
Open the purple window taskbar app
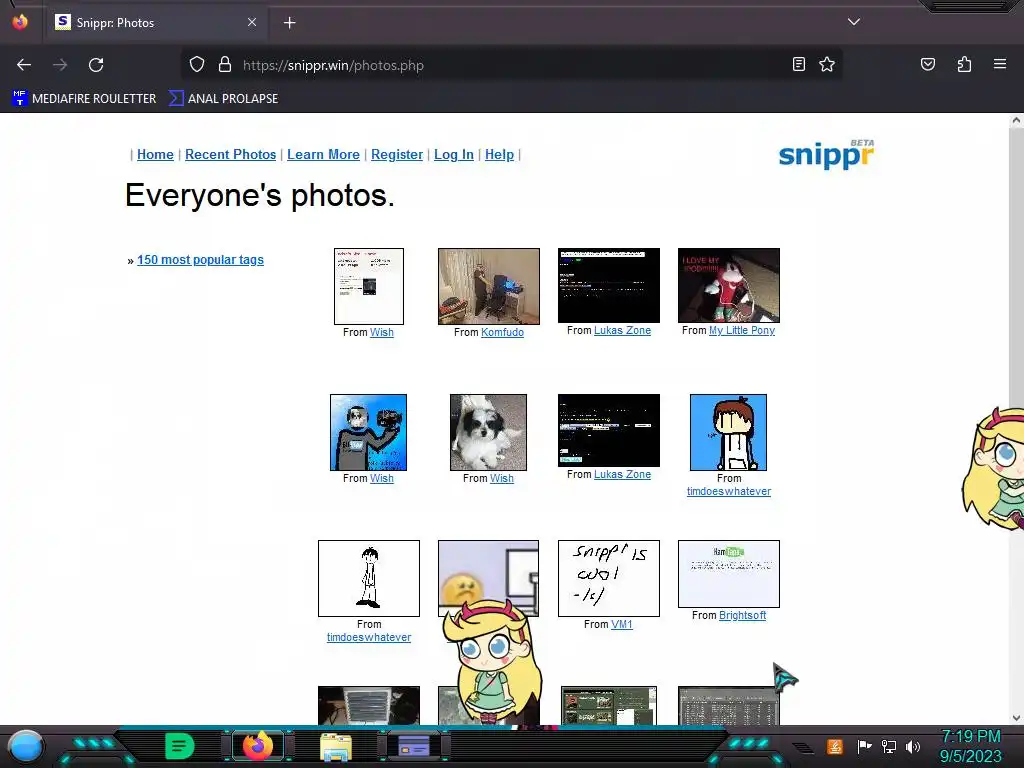[414, 746]
